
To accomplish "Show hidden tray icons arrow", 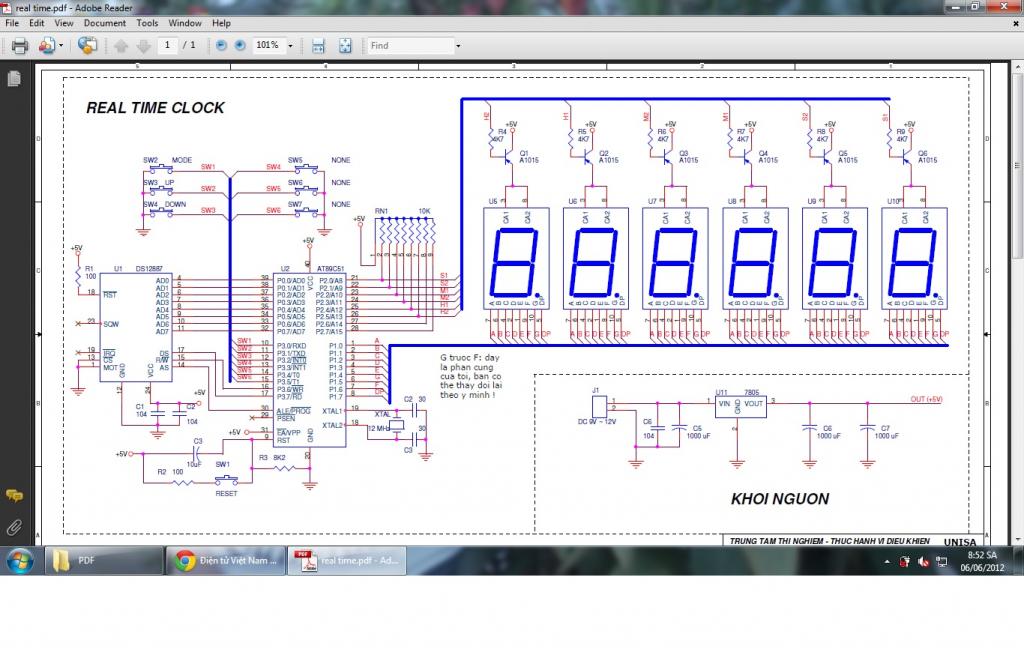I will tap(886, 562).
